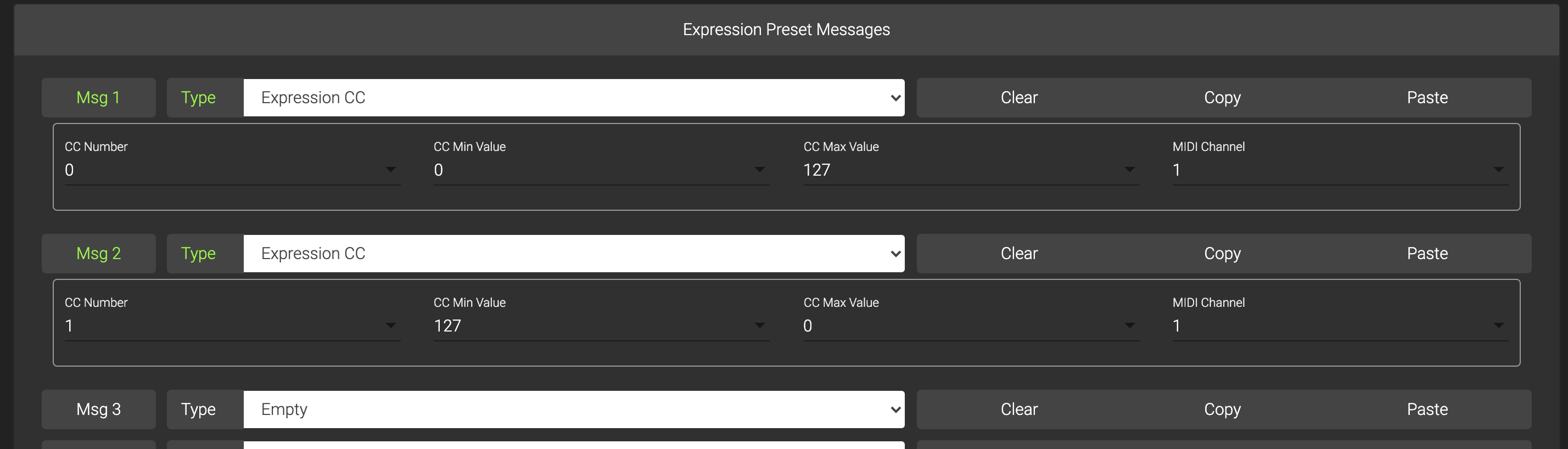This screenshot has width=1568, height=449.
Task: Copy the Msg 2 settings
Action: click(1222, 253)
